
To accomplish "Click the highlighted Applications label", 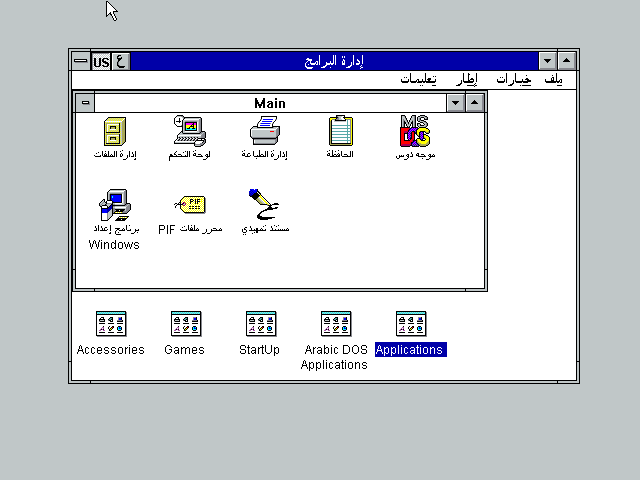I will [411, 350].
